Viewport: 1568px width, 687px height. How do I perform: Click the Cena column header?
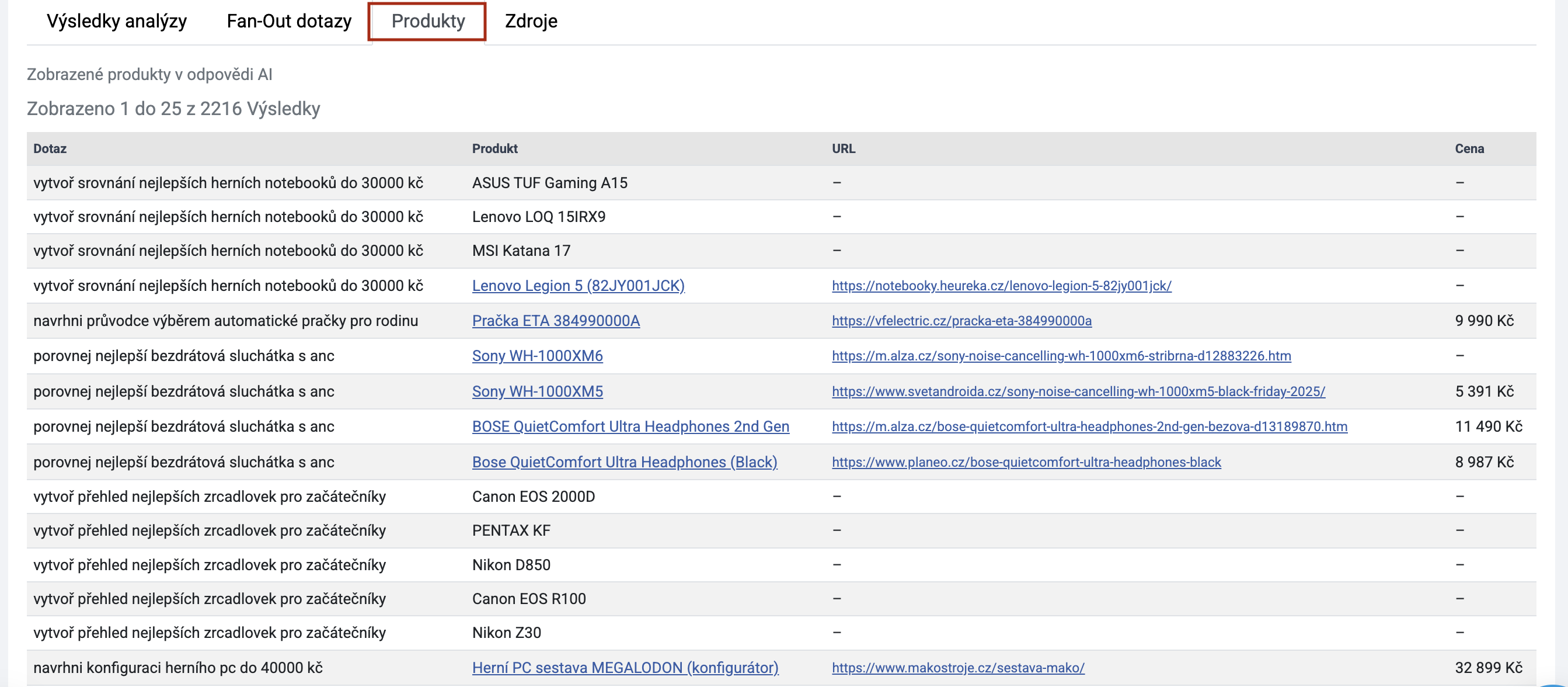click(1469, 148)
